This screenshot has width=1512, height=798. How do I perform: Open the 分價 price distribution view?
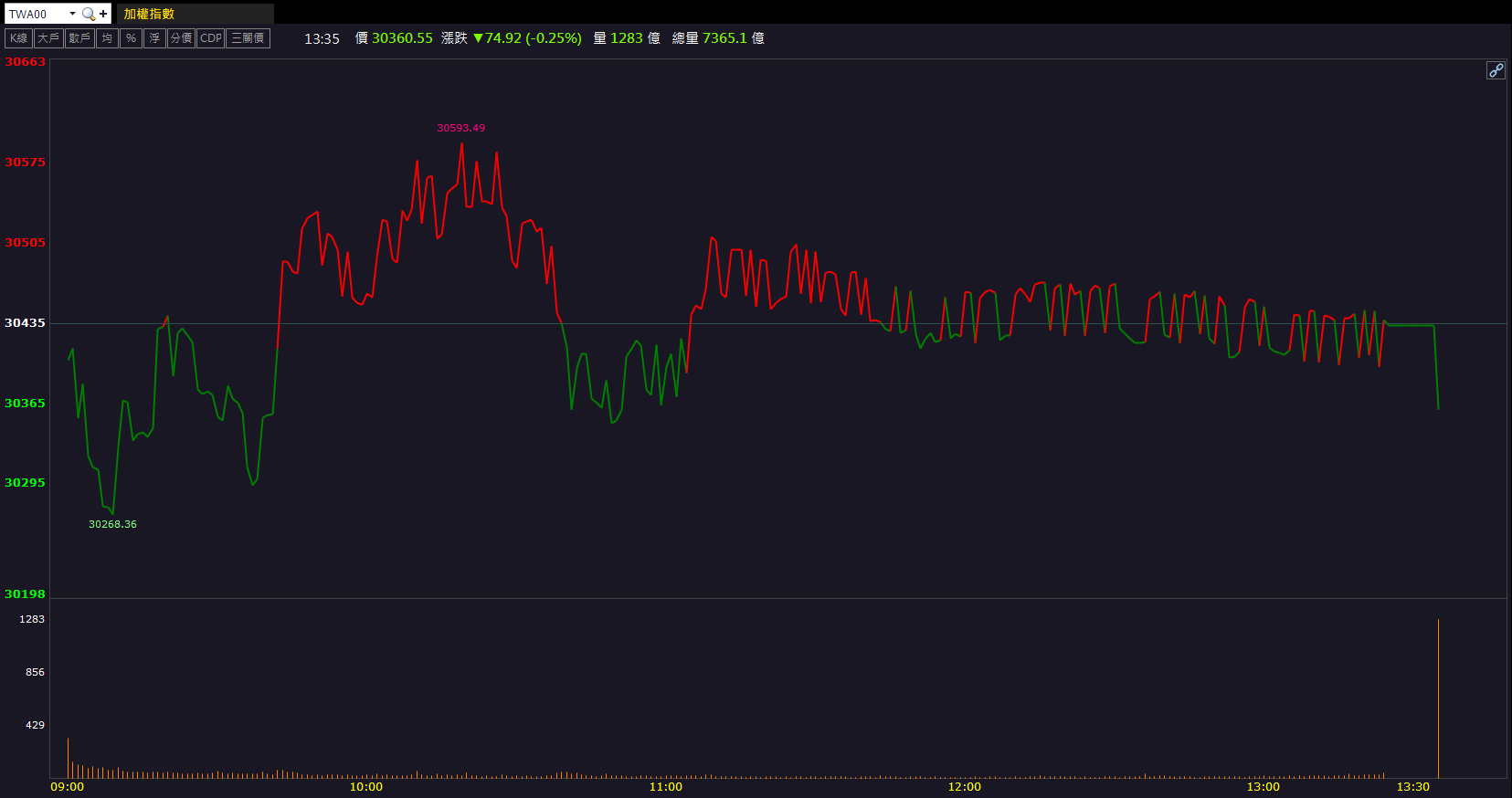(181, 38)
